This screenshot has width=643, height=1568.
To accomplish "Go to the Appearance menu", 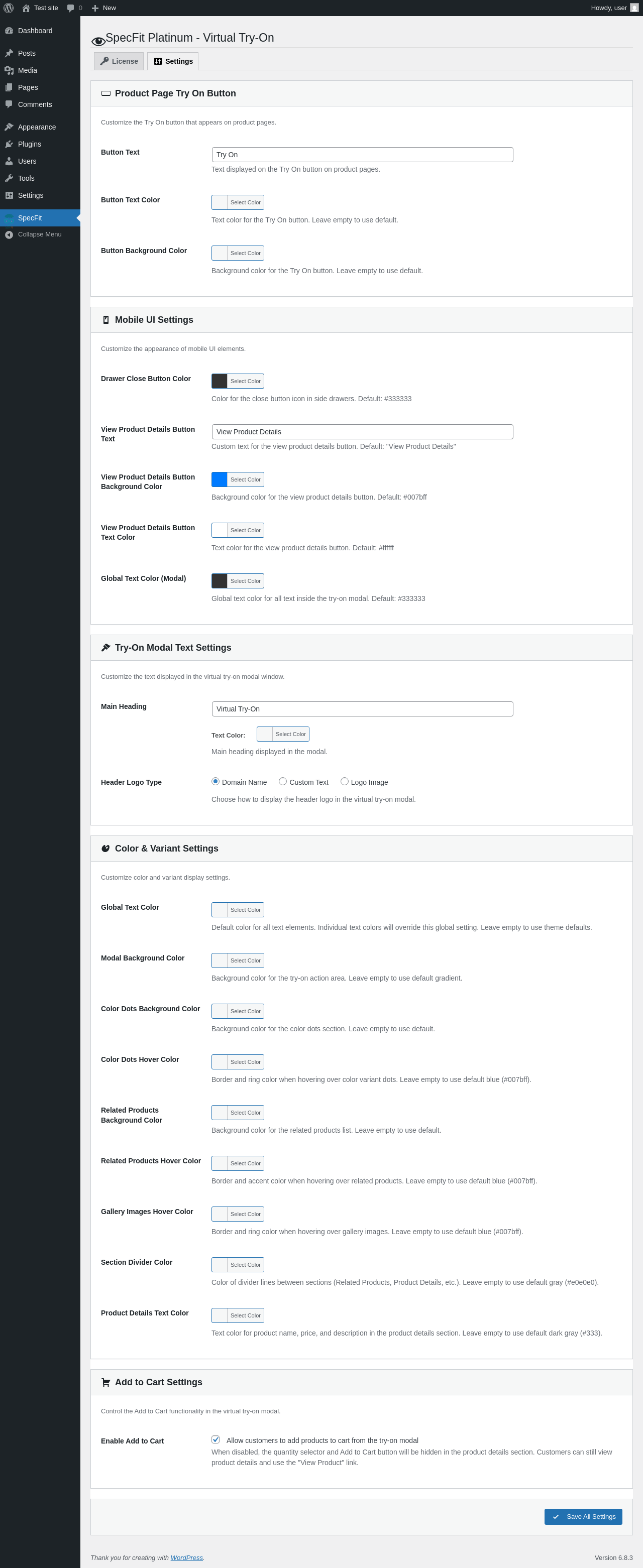I will pos(37,127).
